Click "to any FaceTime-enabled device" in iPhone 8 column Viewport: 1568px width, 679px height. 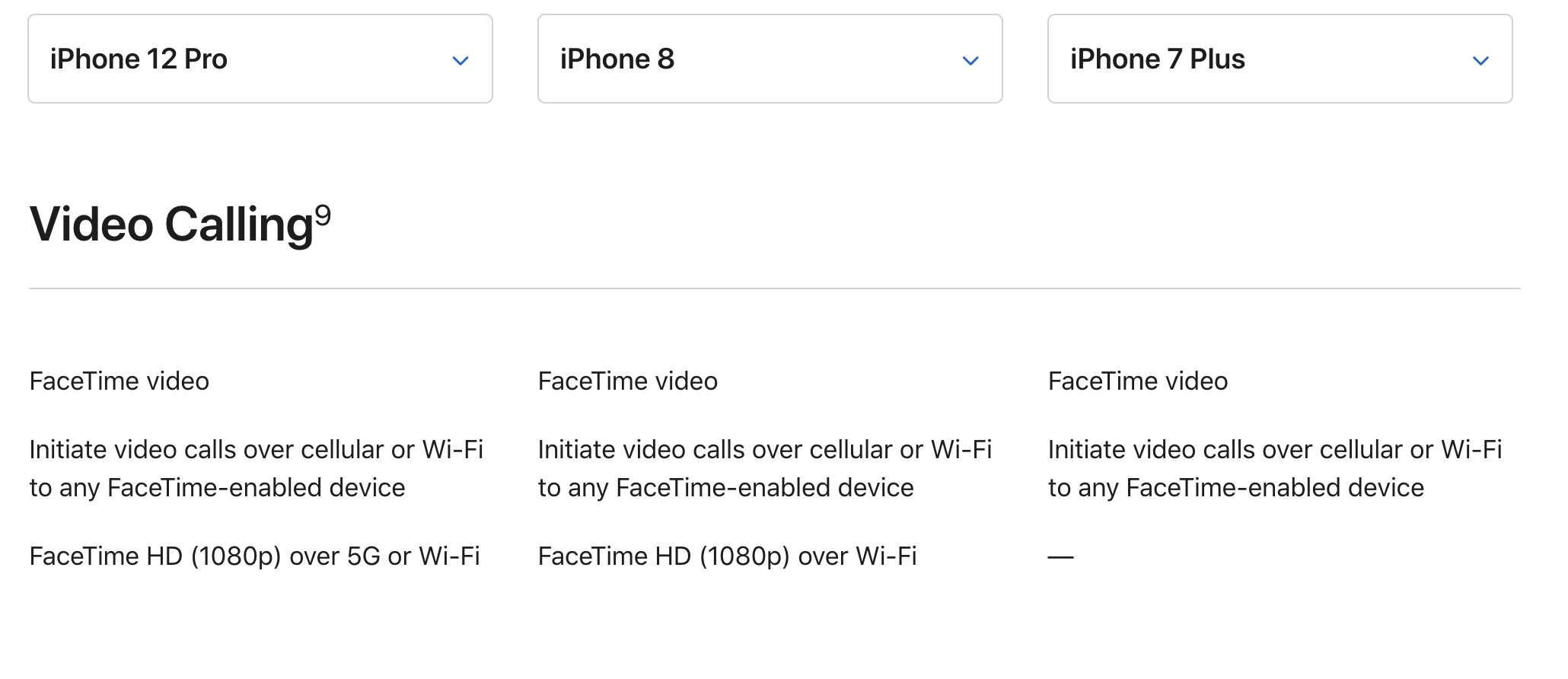coord(726,488)
